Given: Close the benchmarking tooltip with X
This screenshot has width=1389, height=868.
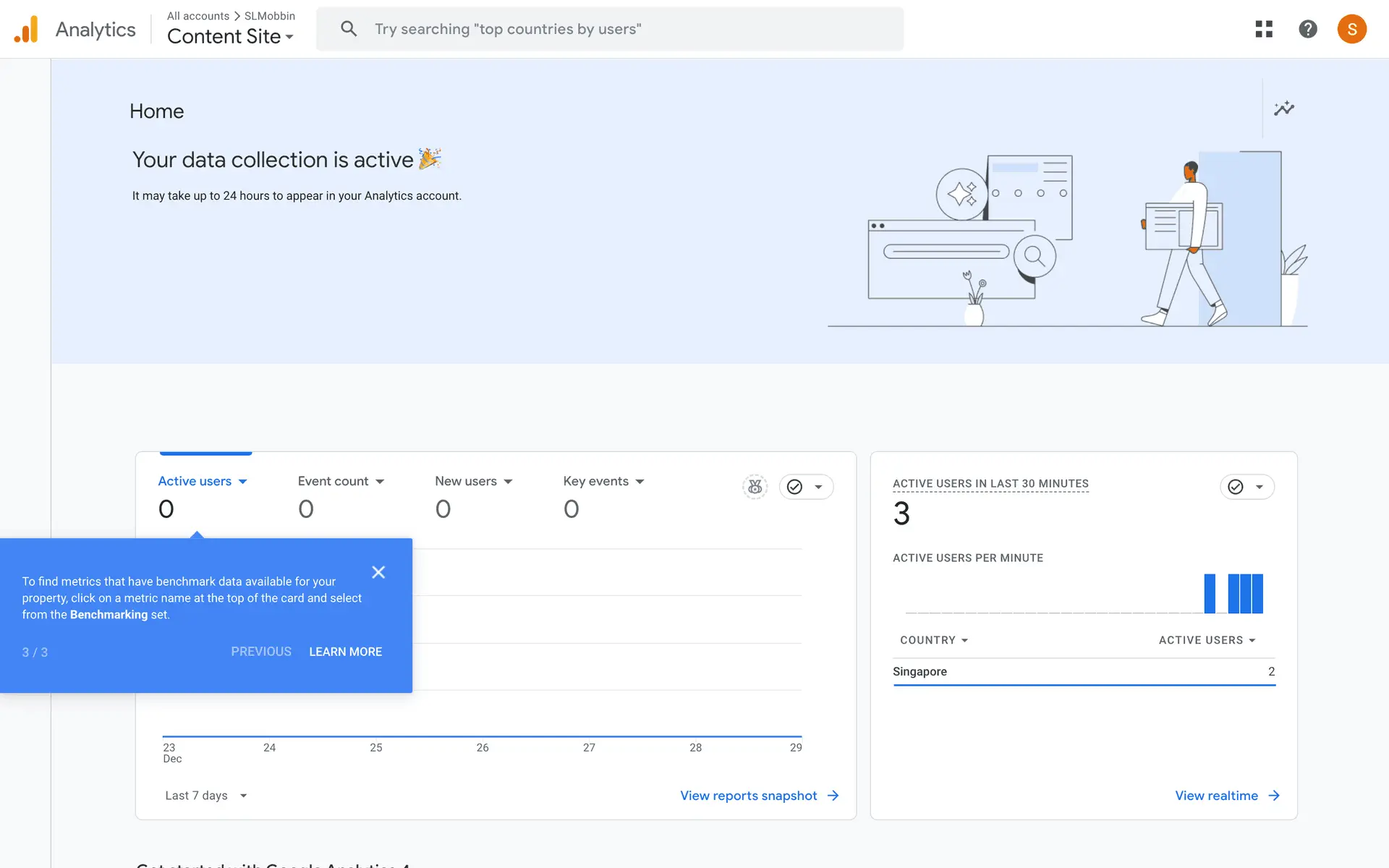Looking at the screenshot, I should [378, 572].
